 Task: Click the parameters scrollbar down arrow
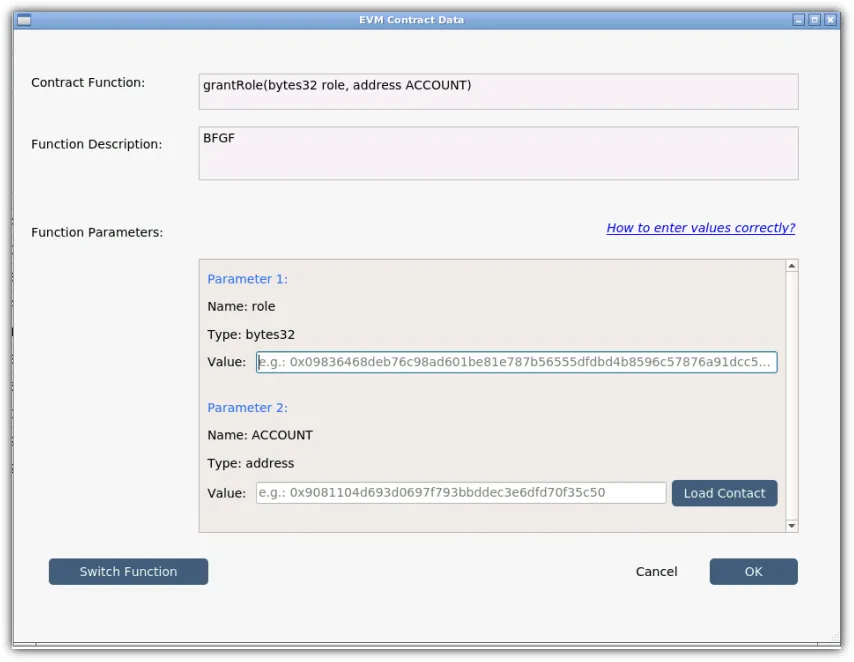click(792, 526)
